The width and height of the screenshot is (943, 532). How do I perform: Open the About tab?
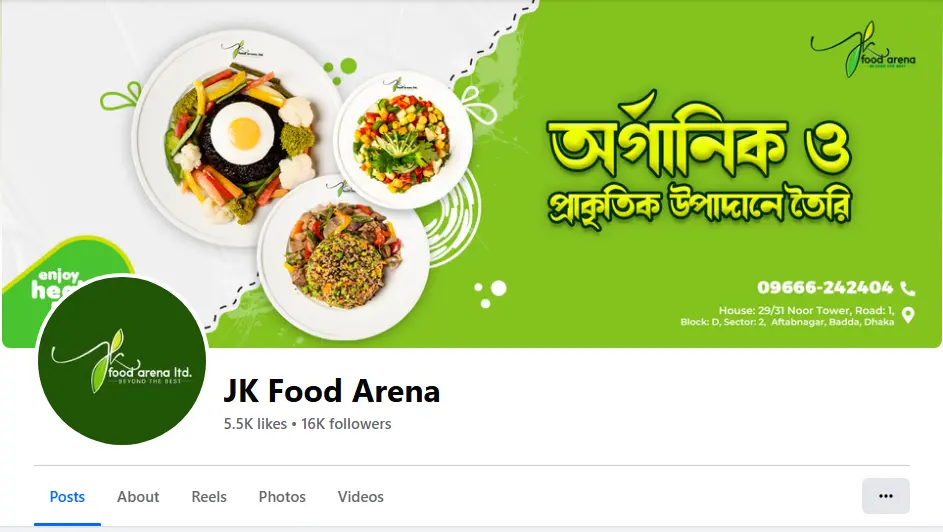click(x=138, y=497)
